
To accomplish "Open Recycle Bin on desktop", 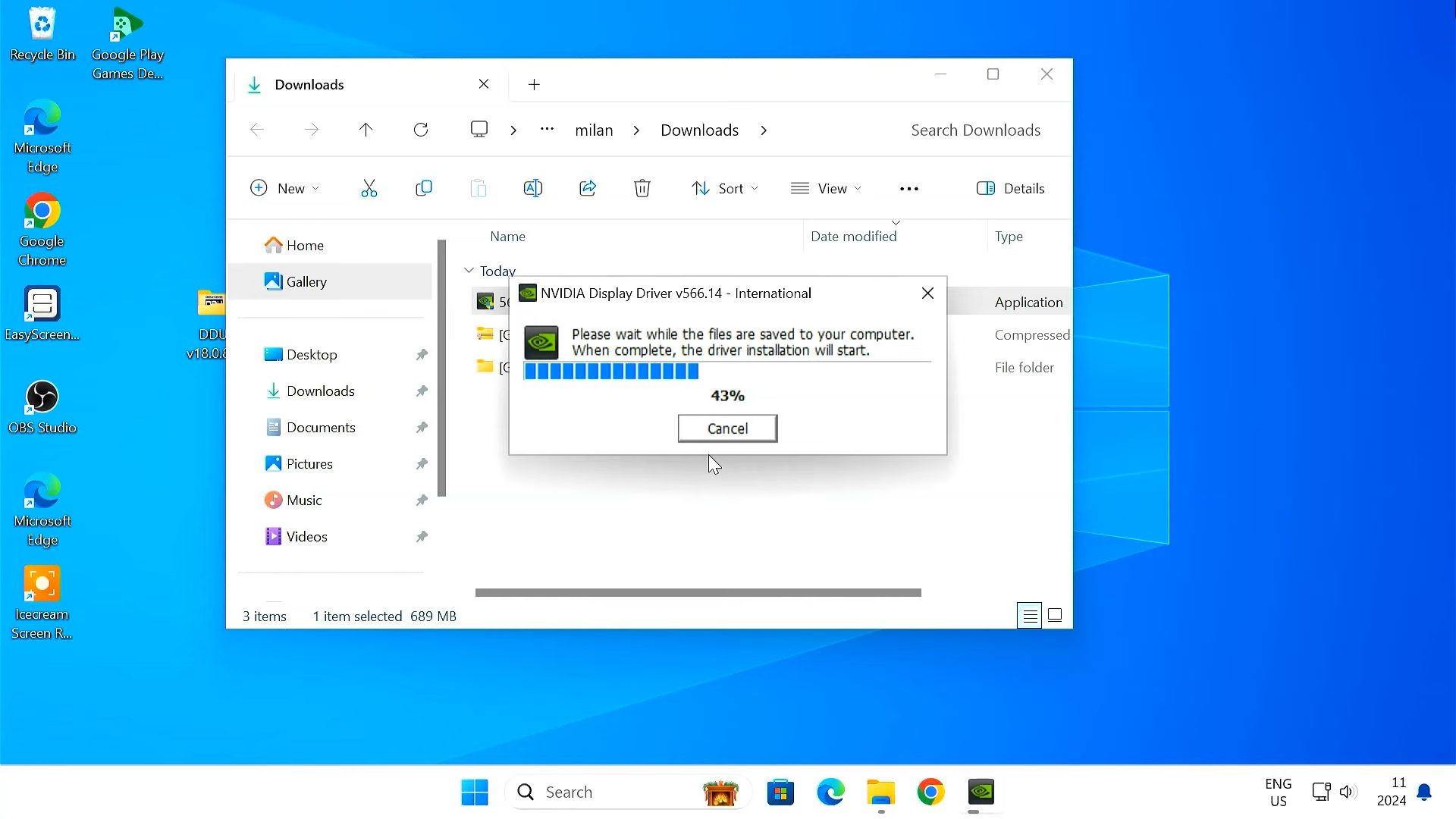I will [x=42, y=35].
